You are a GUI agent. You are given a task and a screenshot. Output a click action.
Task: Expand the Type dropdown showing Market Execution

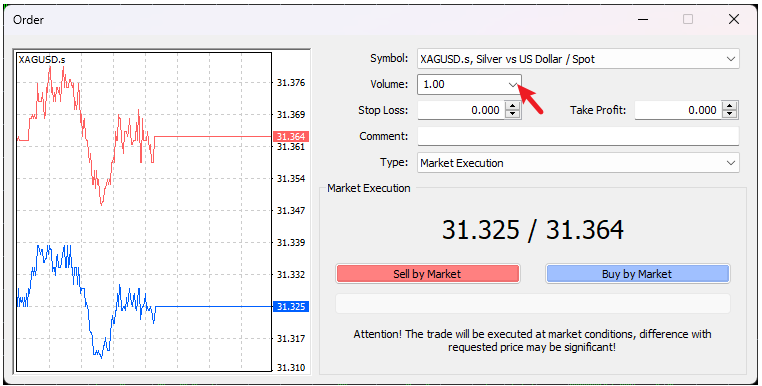[730, 163]
